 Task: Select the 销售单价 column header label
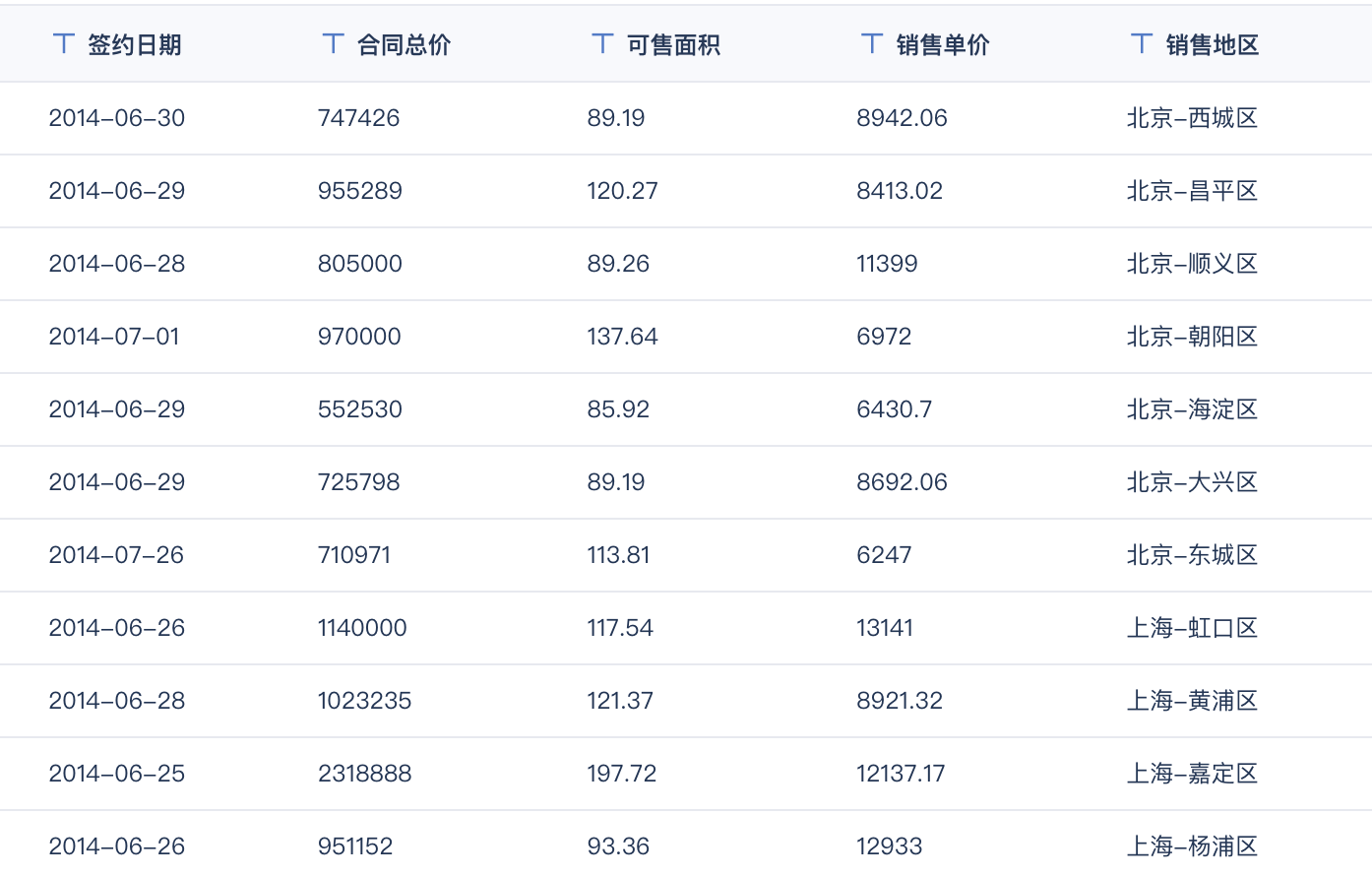943,45
